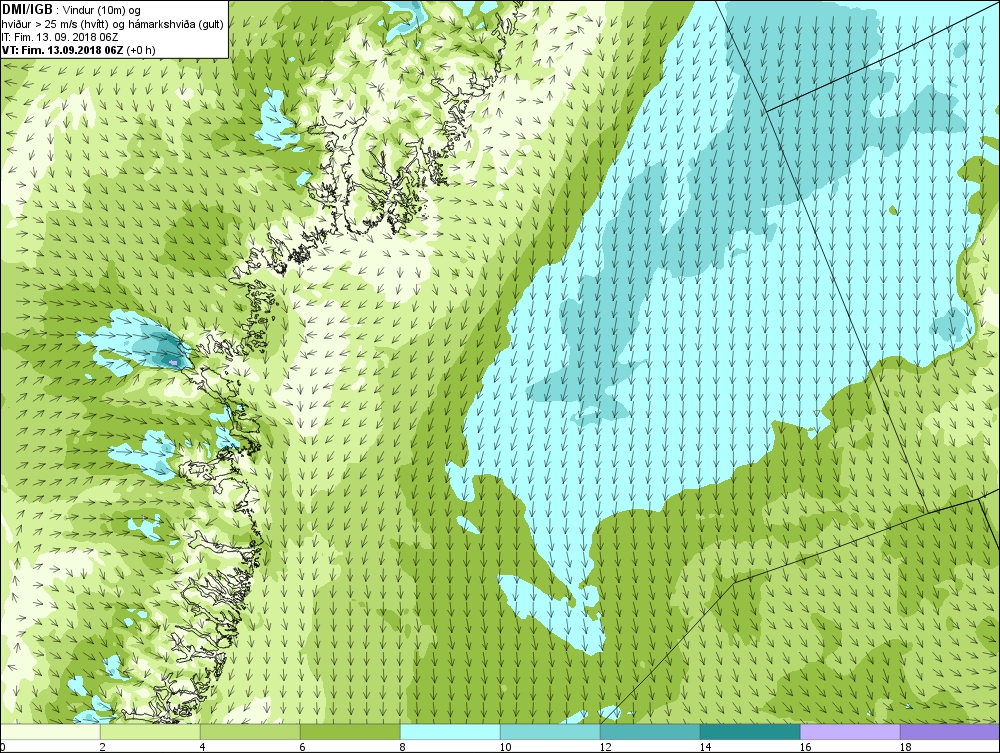The height and width of the screenshot is (753, 1000).
Task: Click the 'VT: Fim. 13.09.2018 06Z (+0 h)' line
Action: point(78,50)
